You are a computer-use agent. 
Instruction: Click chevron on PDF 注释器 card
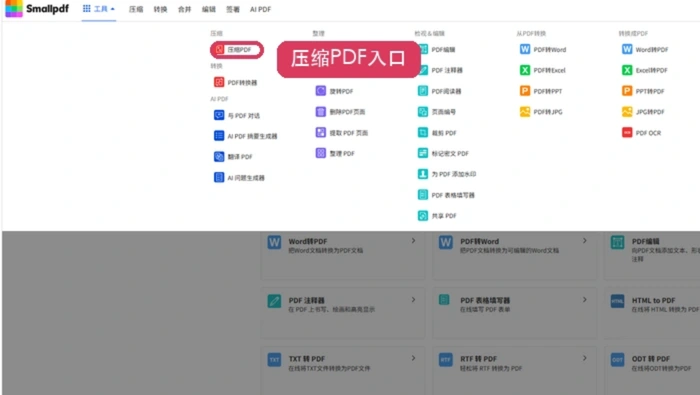[x=413, y=299]
